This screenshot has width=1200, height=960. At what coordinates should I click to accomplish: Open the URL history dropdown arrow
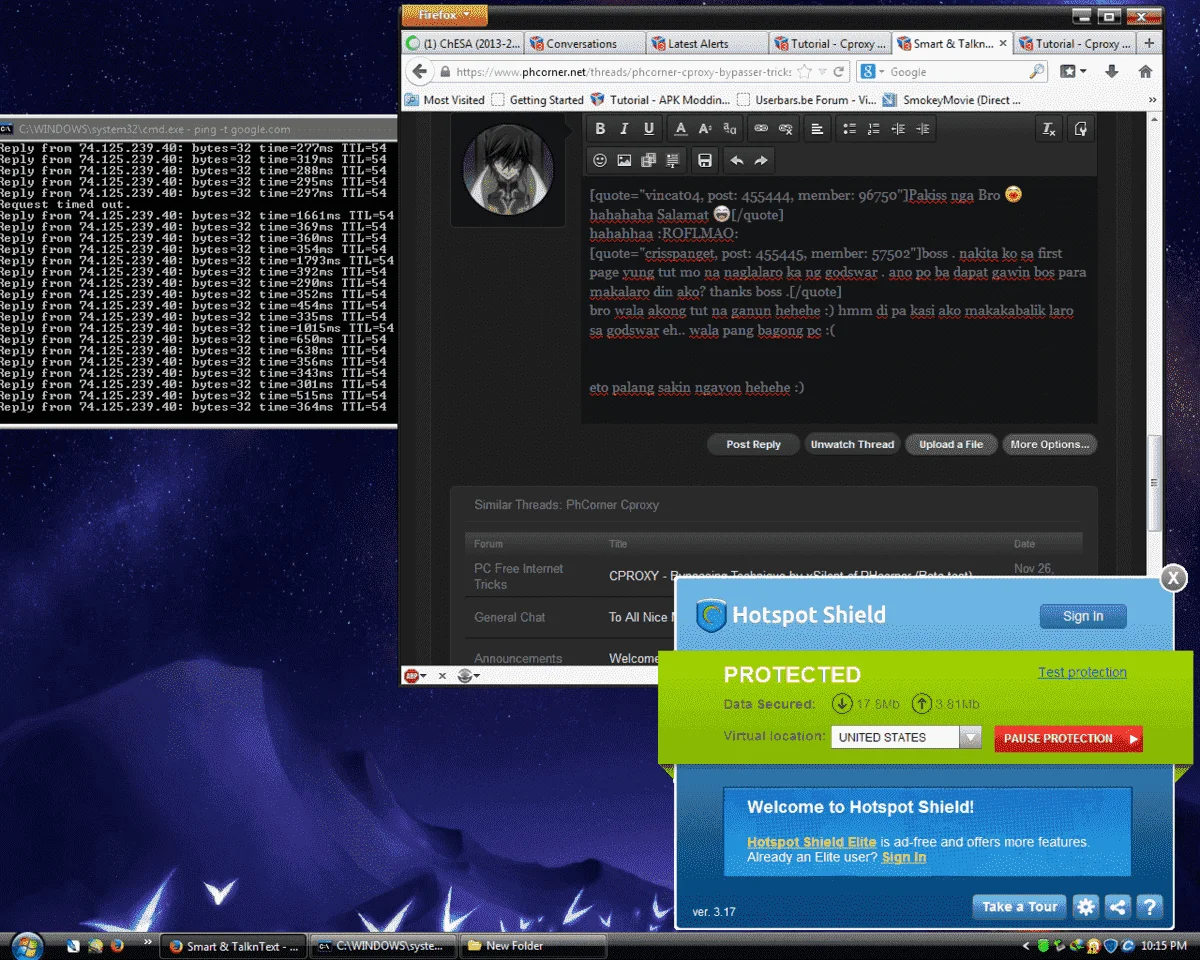click(x=822, y=72)
